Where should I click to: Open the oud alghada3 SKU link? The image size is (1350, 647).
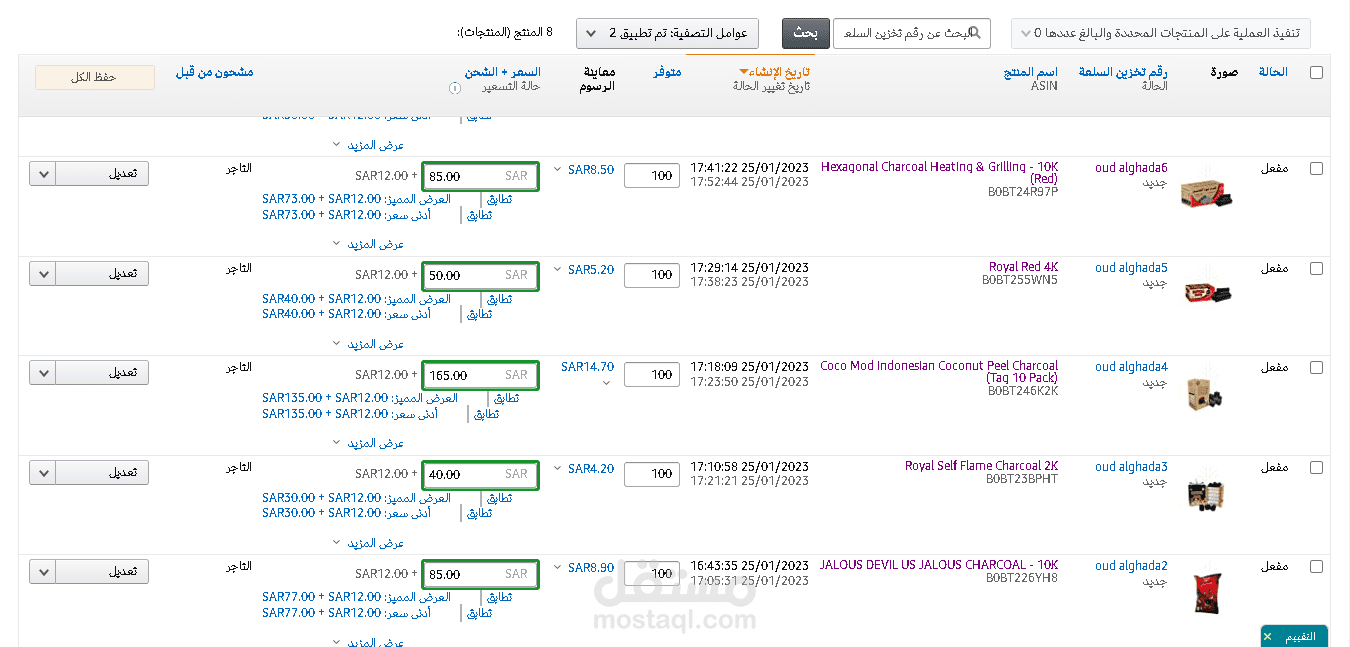1131,467
